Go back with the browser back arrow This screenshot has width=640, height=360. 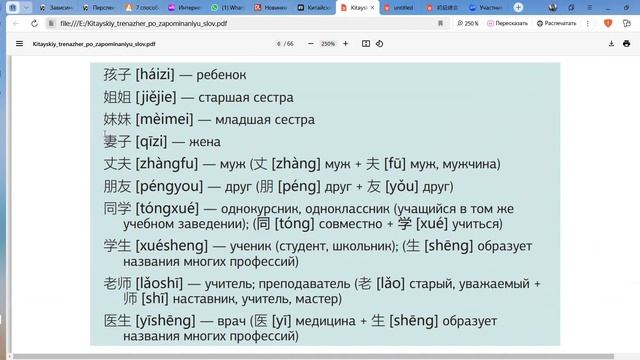click(16, 24)
